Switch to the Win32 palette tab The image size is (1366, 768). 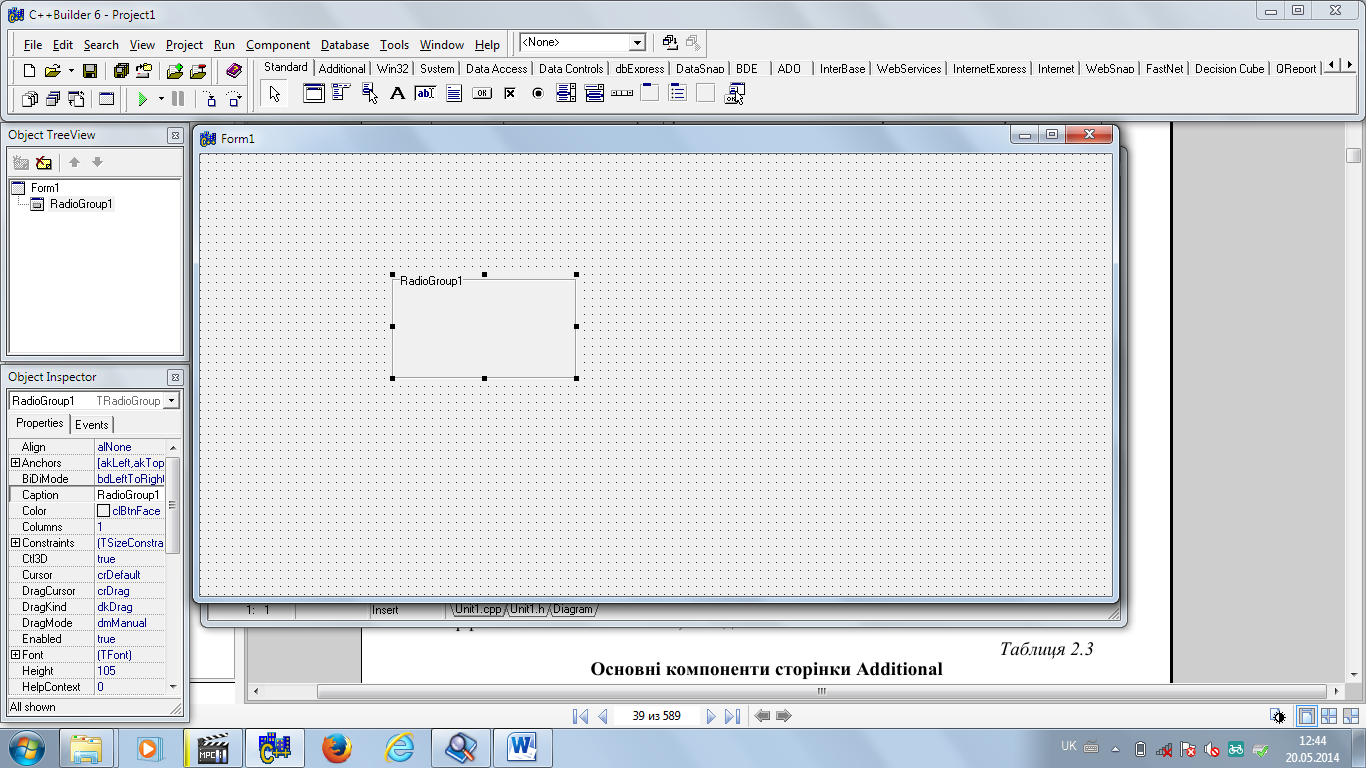pyautogui.click(x=393, y=69)
